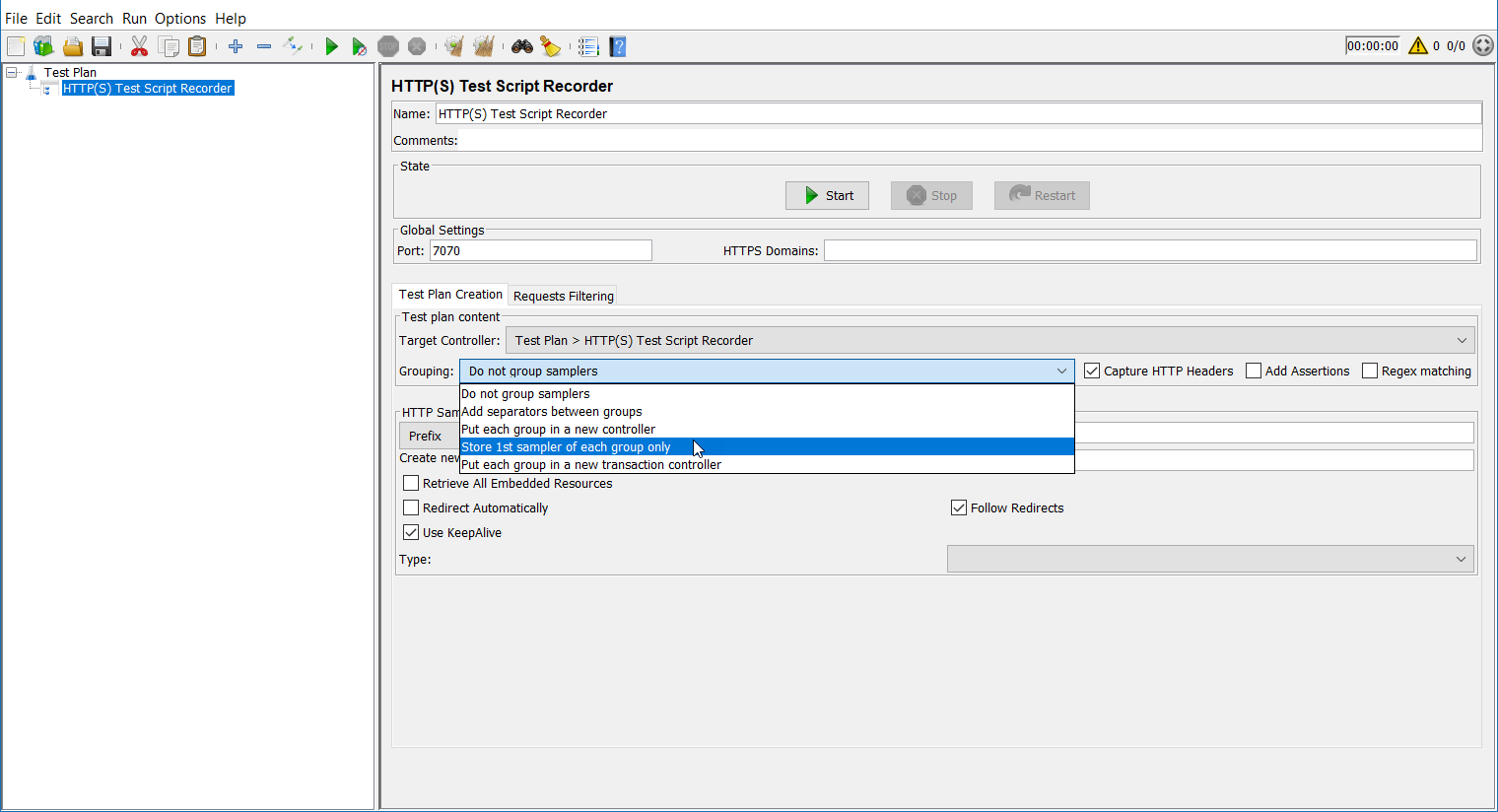Click the yellow warning triangle icon
The height and width of the screenshot is (812, 1498).
(1418, 46)
